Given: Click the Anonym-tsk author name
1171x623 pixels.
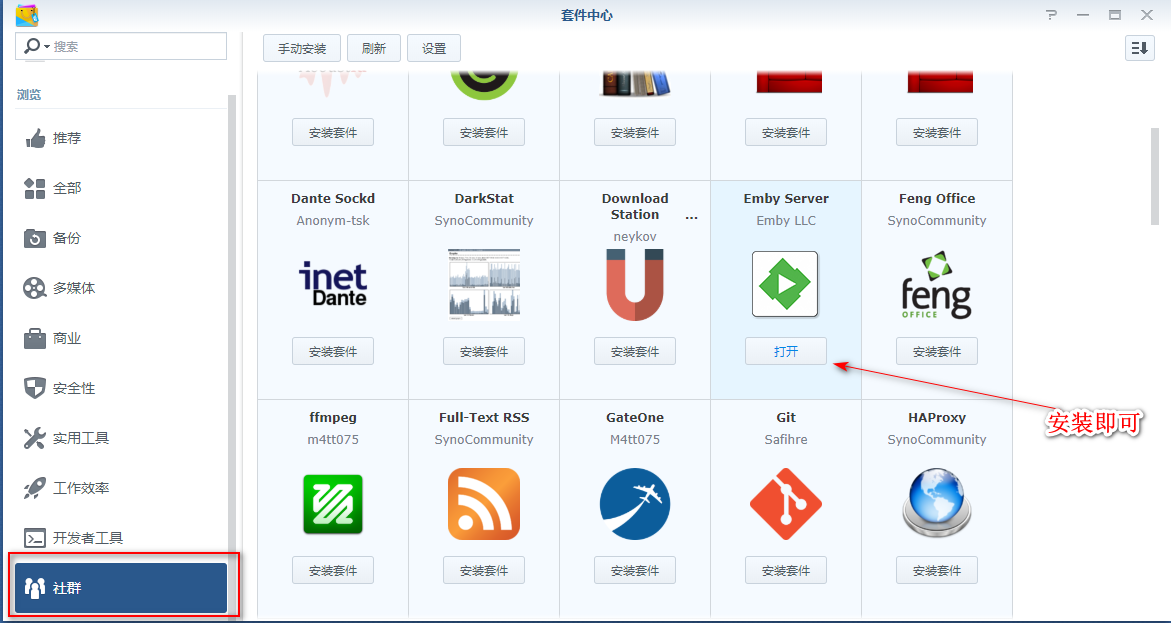Looking at the screenshot, I should pos(333,220).
